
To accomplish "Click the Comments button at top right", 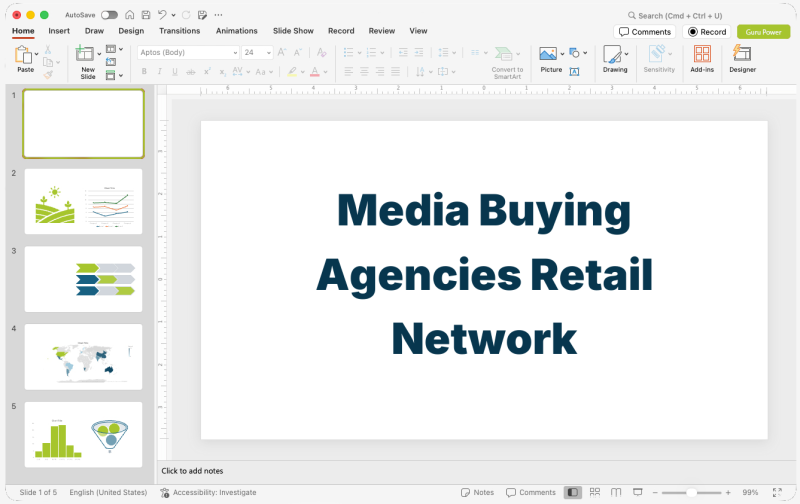I will coord(645,32).
